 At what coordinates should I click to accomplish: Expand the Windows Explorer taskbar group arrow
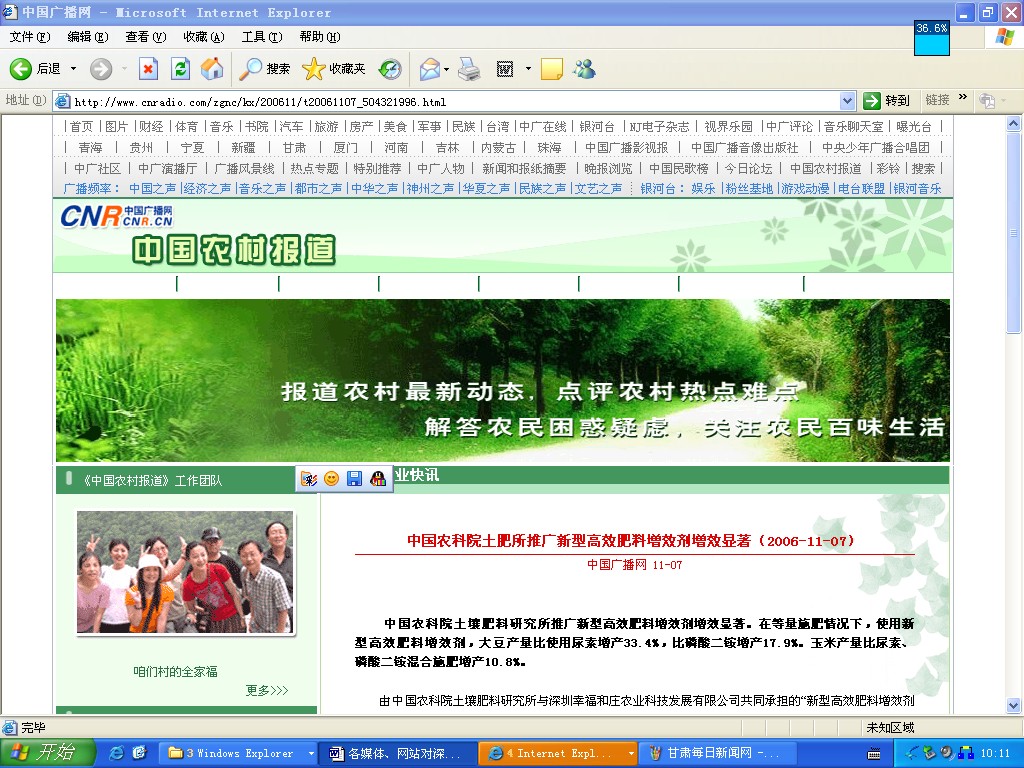point(311,753)
